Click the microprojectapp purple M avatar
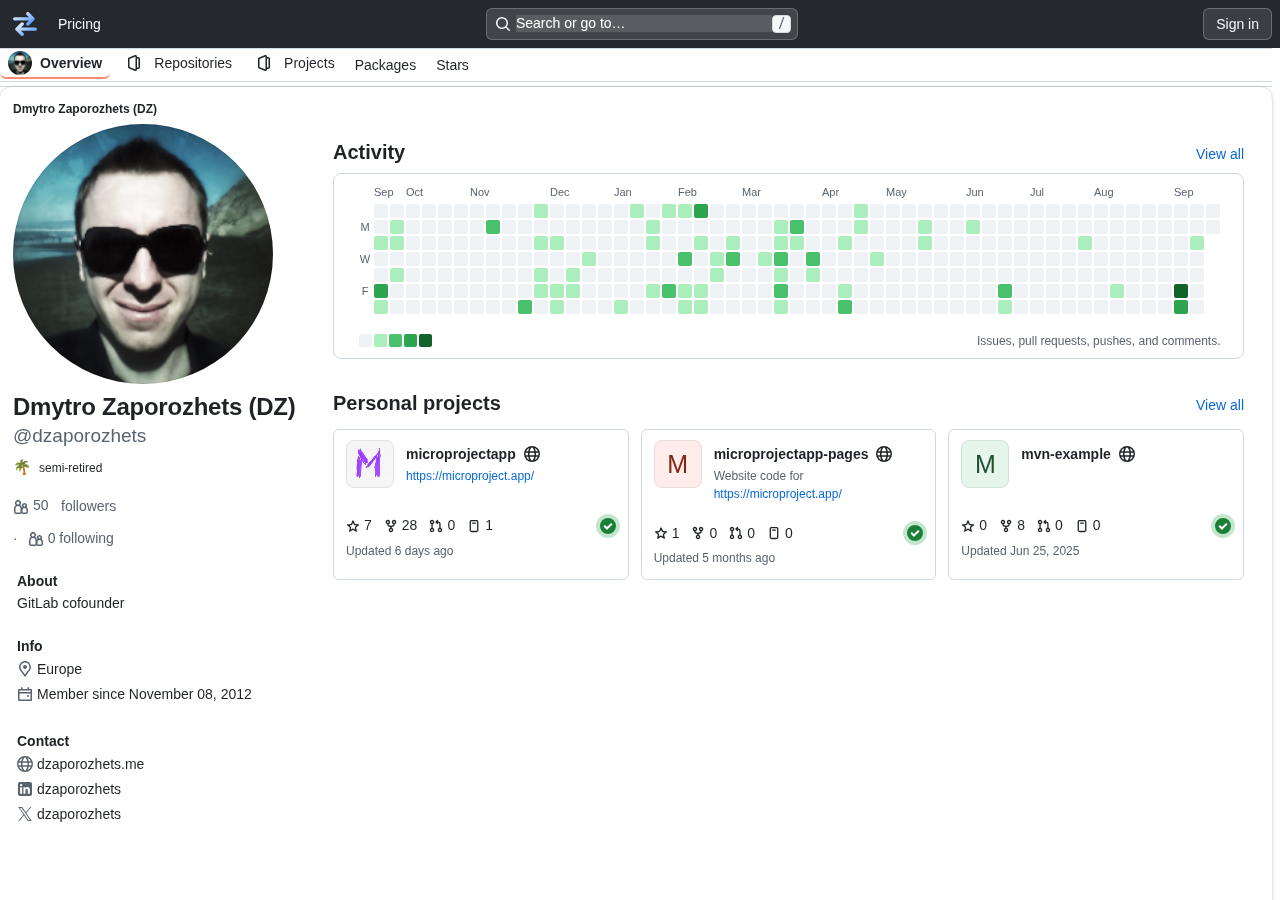Screen dimensions: 1280x900 (x=370, y=464)
